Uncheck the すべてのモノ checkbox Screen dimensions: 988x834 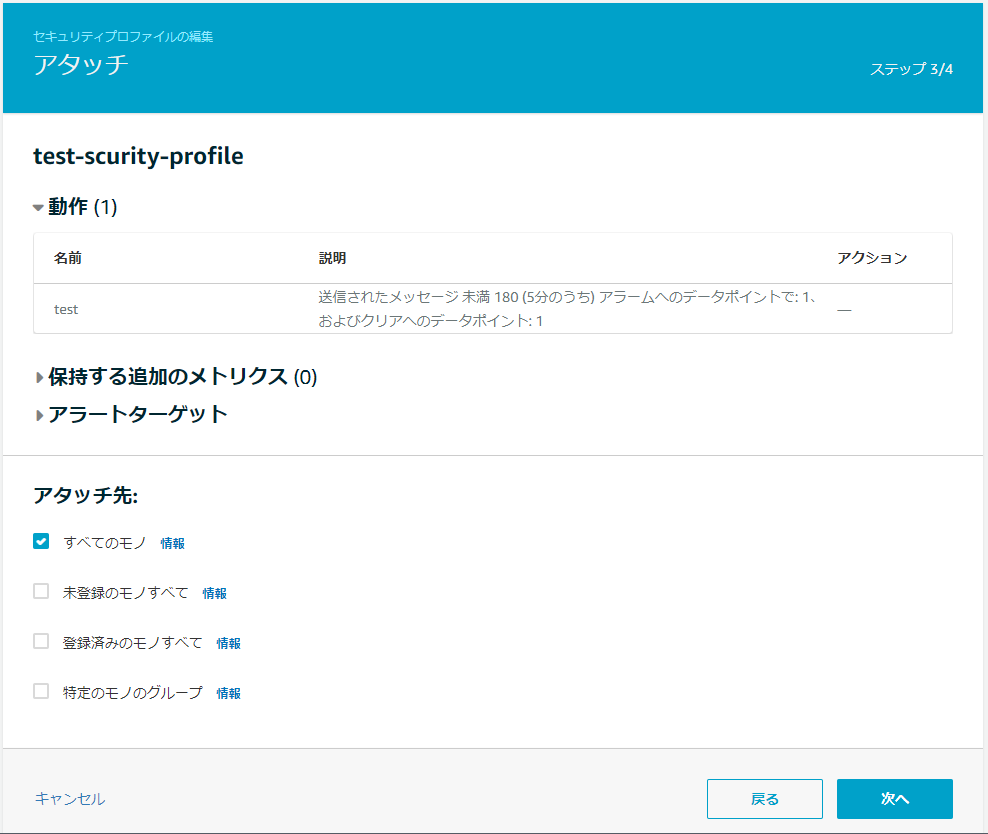point(41,542)
